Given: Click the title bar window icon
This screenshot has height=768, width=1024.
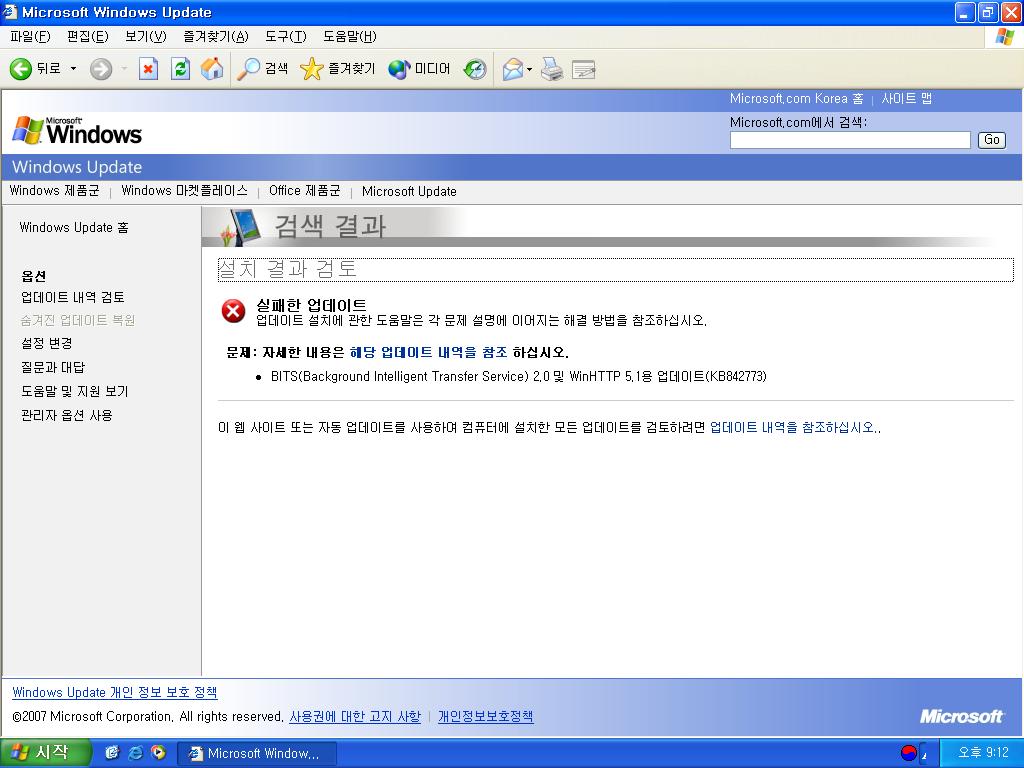Looking at the screenshot, I should pos(10,12).
